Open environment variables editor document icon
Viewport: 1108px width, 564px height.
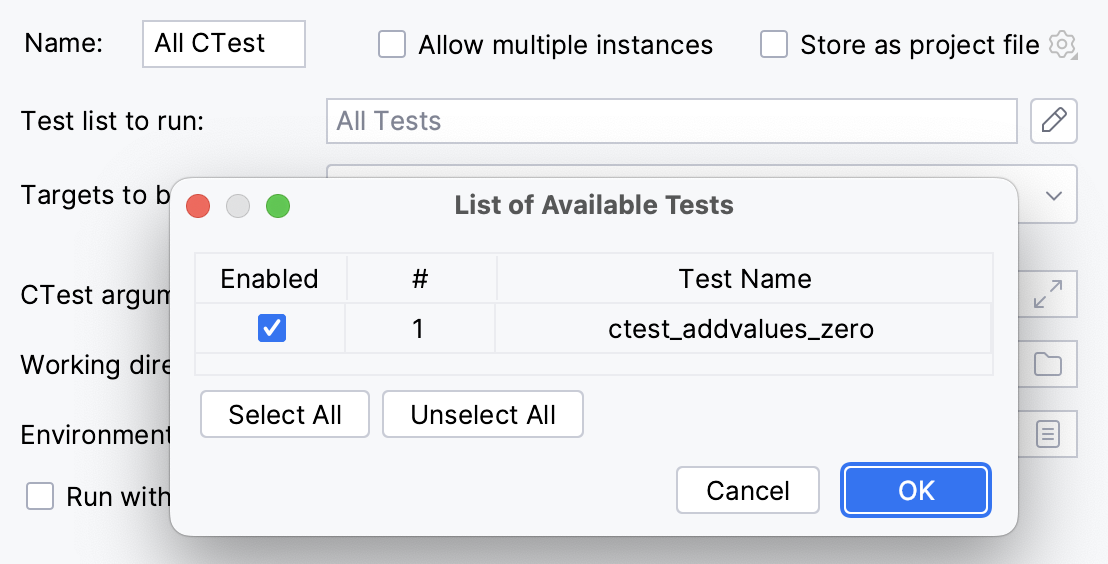coord(1048,434)
